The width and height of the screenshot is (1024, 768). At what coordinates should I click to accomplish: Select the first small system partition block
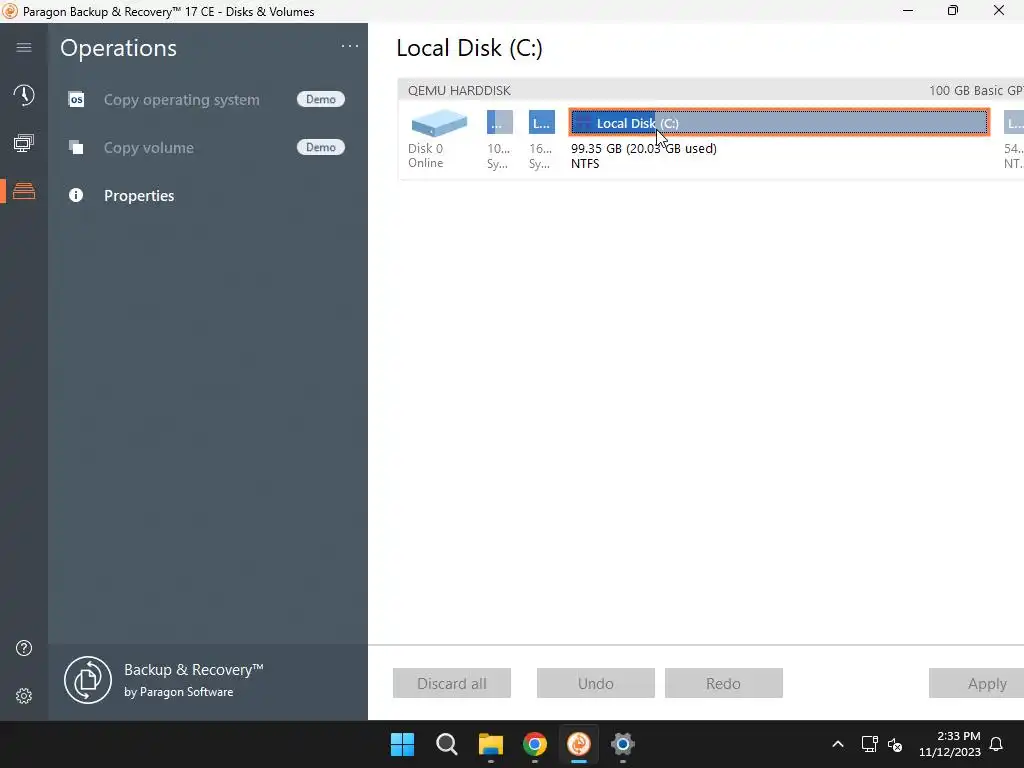500,122
